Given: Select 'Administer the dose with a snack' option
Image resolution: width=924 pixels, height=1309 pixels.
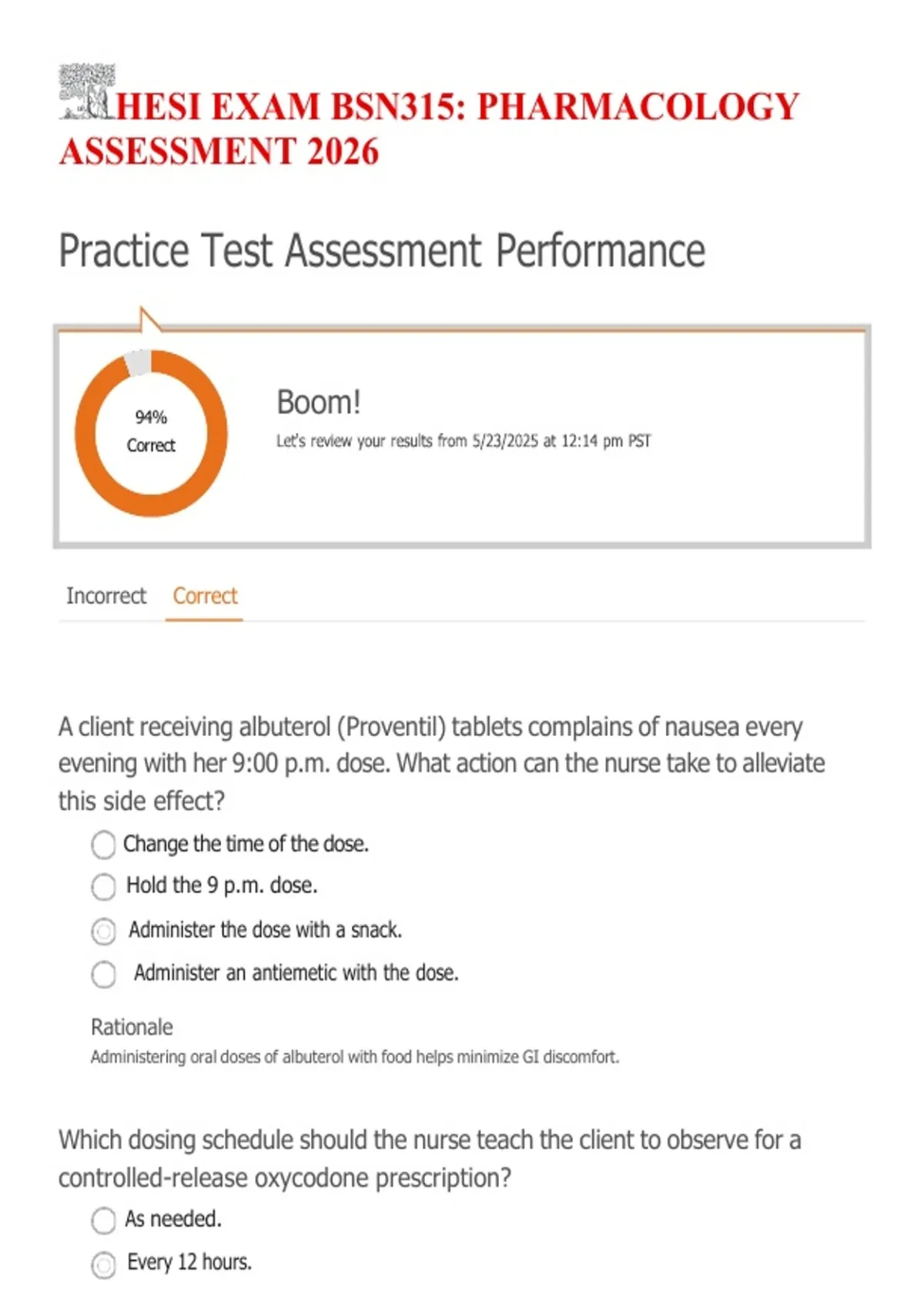Looking at the screenshot, I should [103, 932].
